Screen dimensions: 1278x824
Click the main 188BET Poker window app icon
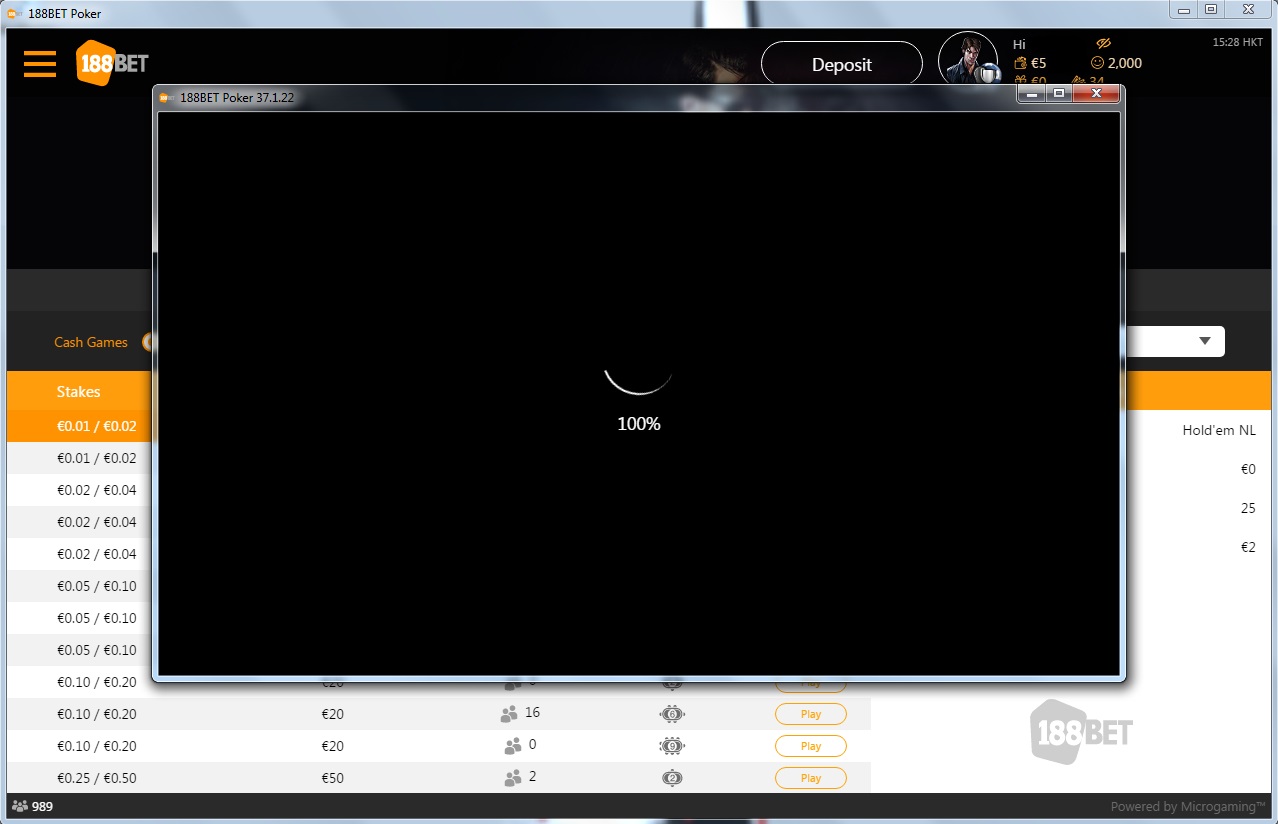click(x=14, y=14)
